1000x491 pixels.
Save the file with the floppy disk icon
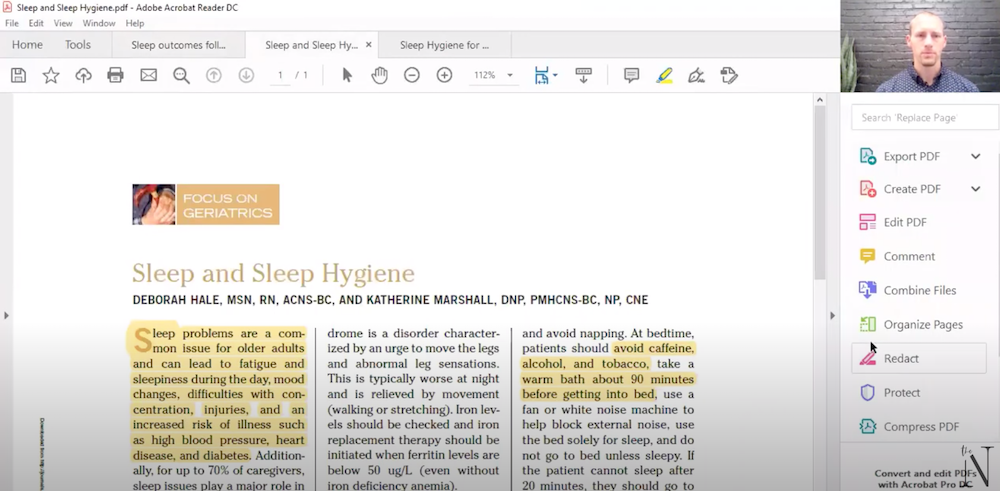pos(18,75)
